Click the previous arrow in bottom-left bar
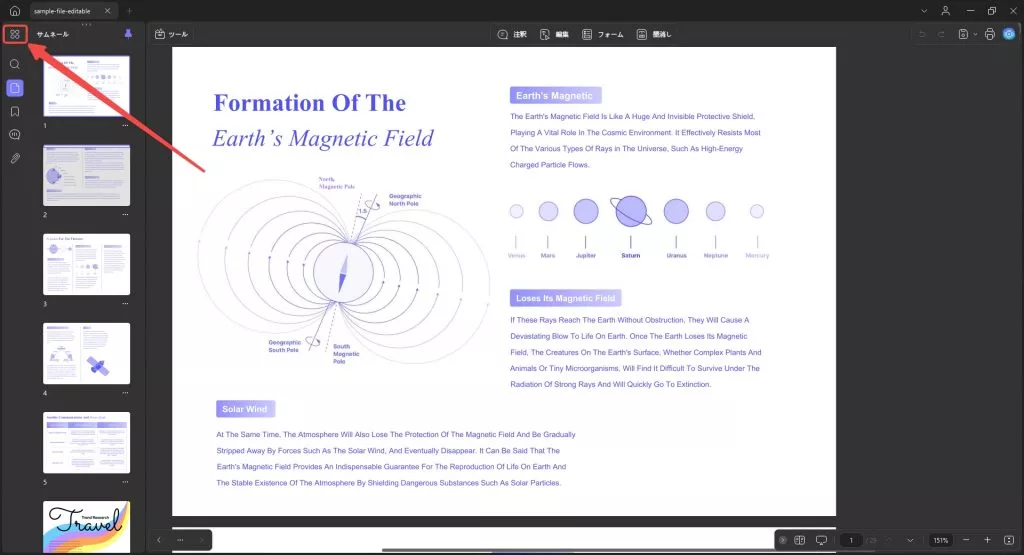The width and height of the screenshot is (1024, 555). (159, 540)
